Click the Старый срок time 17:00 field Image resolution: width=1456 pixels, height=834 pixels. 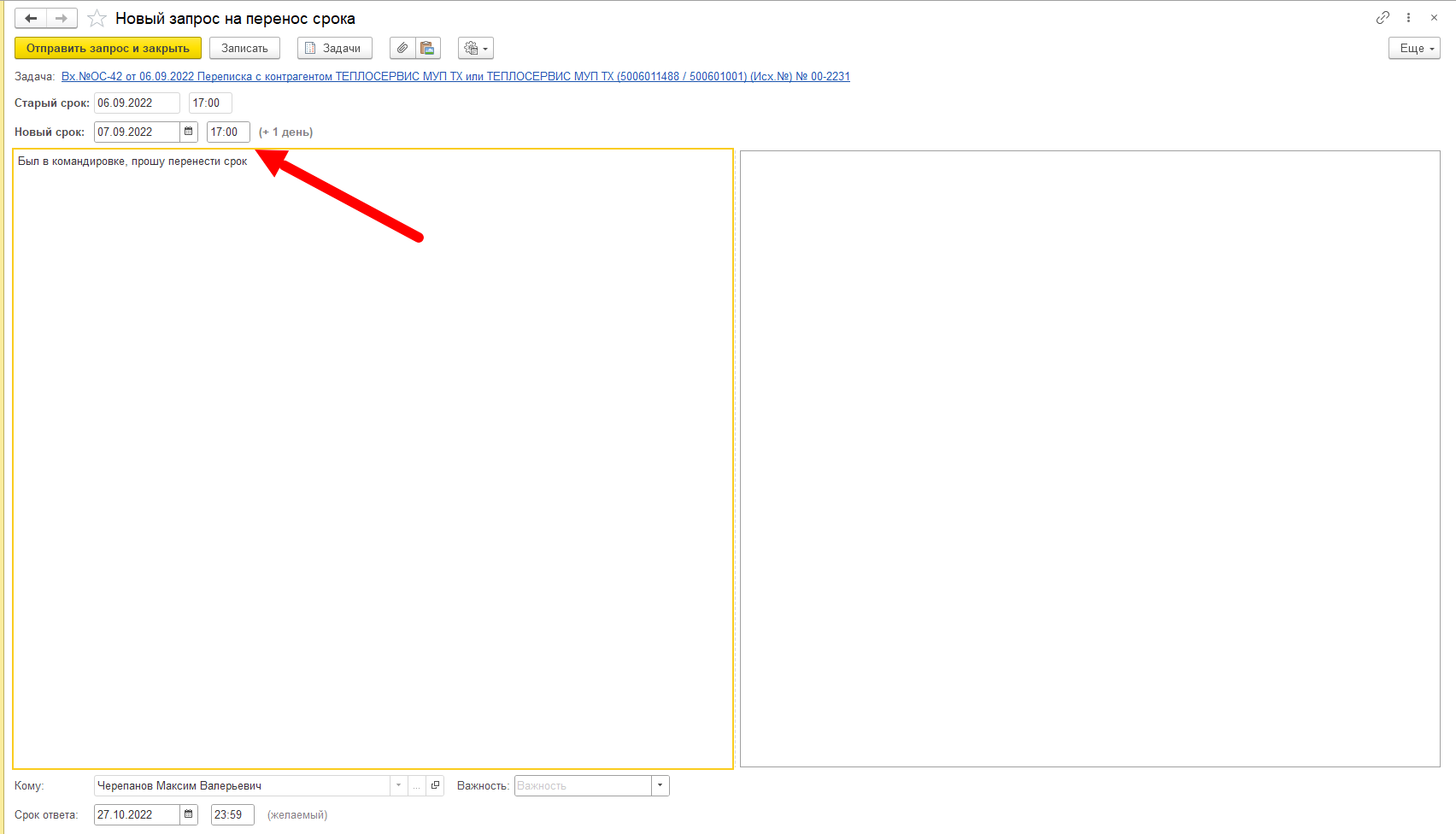pyautogui.click(x=210, y=103)
